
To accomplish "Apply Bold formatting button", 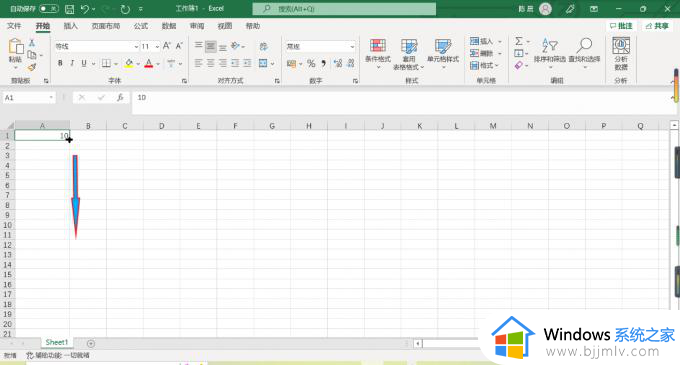I will tap(60, 63).
